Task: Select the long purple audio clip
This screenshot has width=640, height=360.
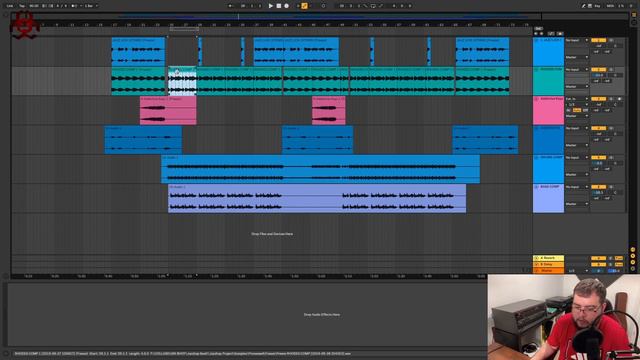Action: coord(317,198)
